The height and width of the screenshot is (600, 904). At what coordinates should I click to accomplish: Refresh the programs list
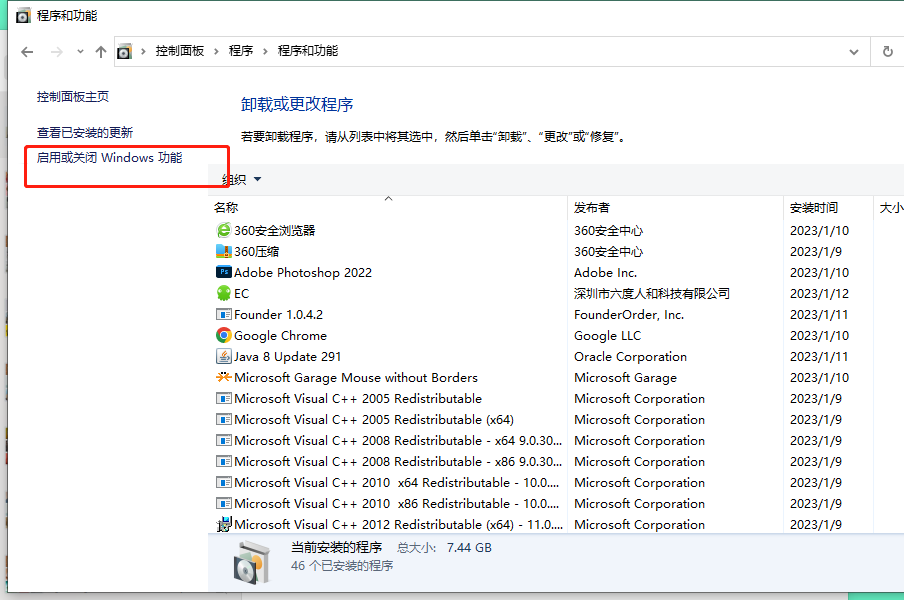coord(888,52)
